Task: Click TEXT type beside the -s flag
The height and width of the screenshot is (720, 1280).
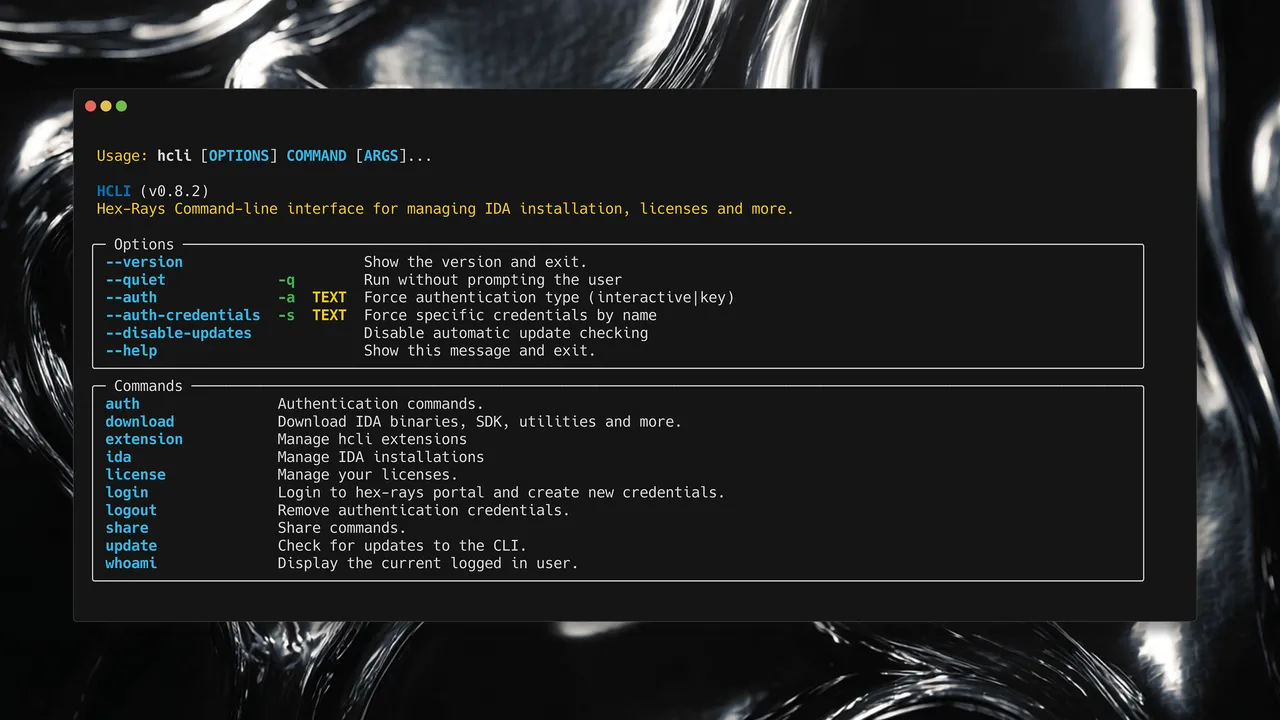Action: (x=329, y=315)
